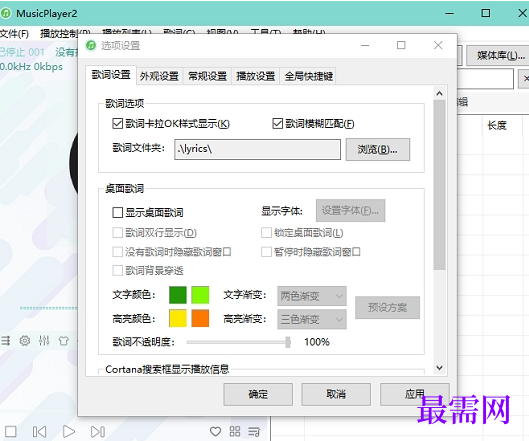Image resolution: width=529 pixels, height=441 pixels.
Task: Click the MusicPlayer2 app icon in the title bar
Action: coord(6,13)
